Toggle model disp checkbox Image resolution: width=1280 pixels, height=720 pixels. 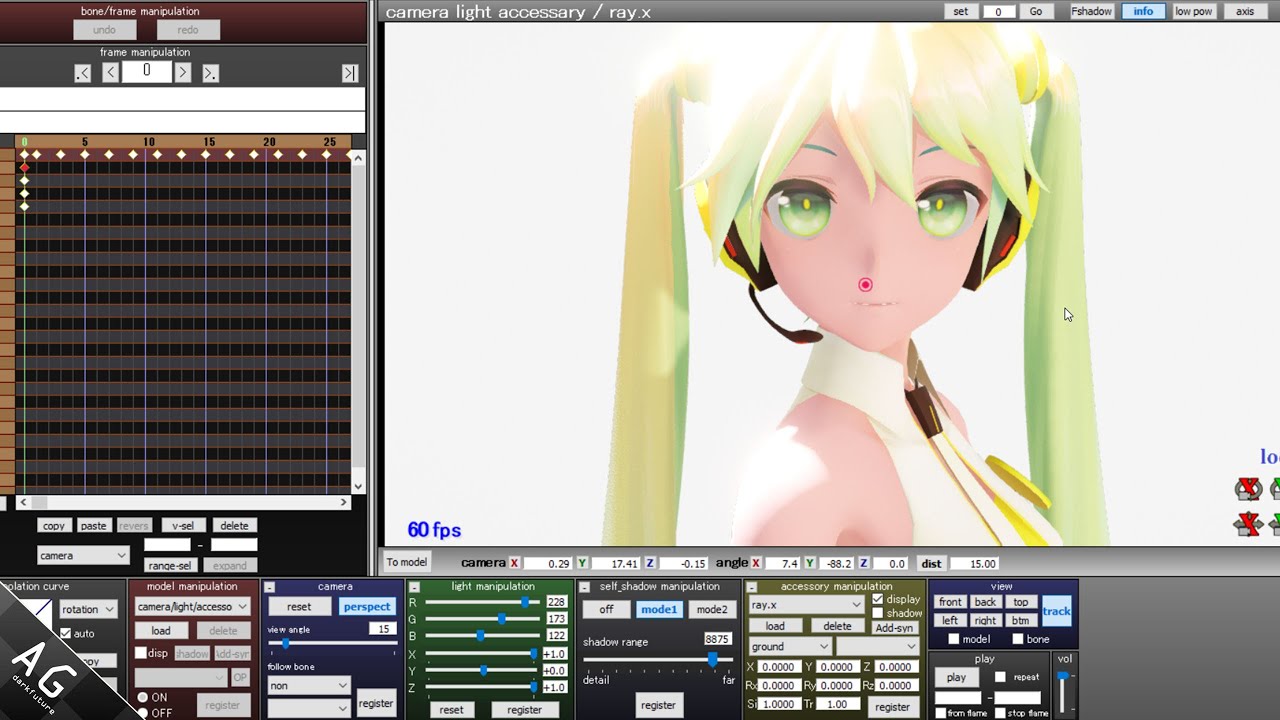(141, 653)
